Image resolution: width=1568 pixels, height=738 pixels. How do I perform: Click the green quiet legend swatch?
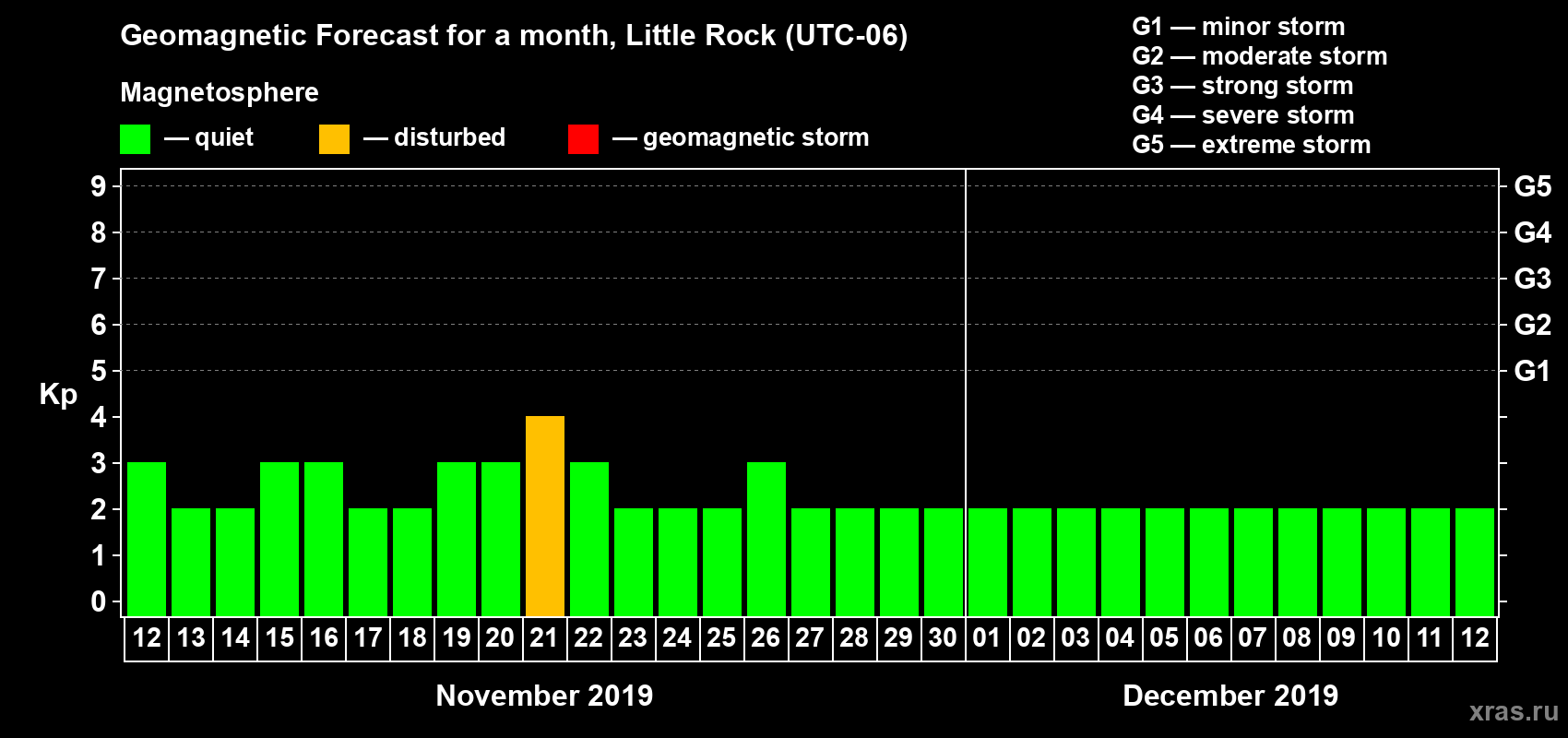click(135, 139)
